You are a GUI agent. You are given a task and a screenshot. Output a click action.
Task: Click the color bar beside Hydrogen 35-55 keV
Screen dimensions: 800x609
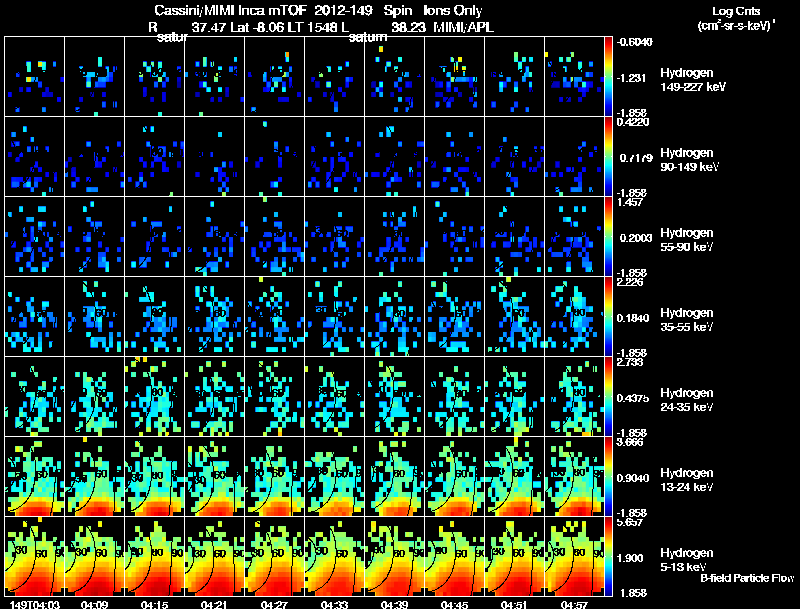[608, 317]
